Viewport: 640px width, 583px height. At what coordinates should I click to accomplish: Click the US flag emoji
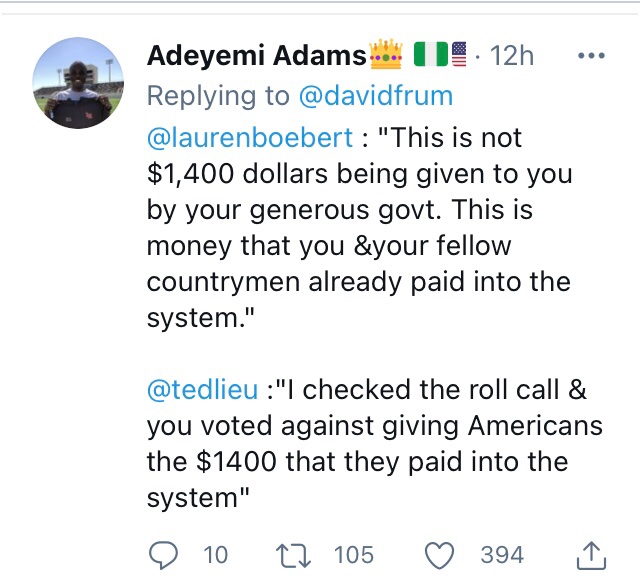[458, 57]
